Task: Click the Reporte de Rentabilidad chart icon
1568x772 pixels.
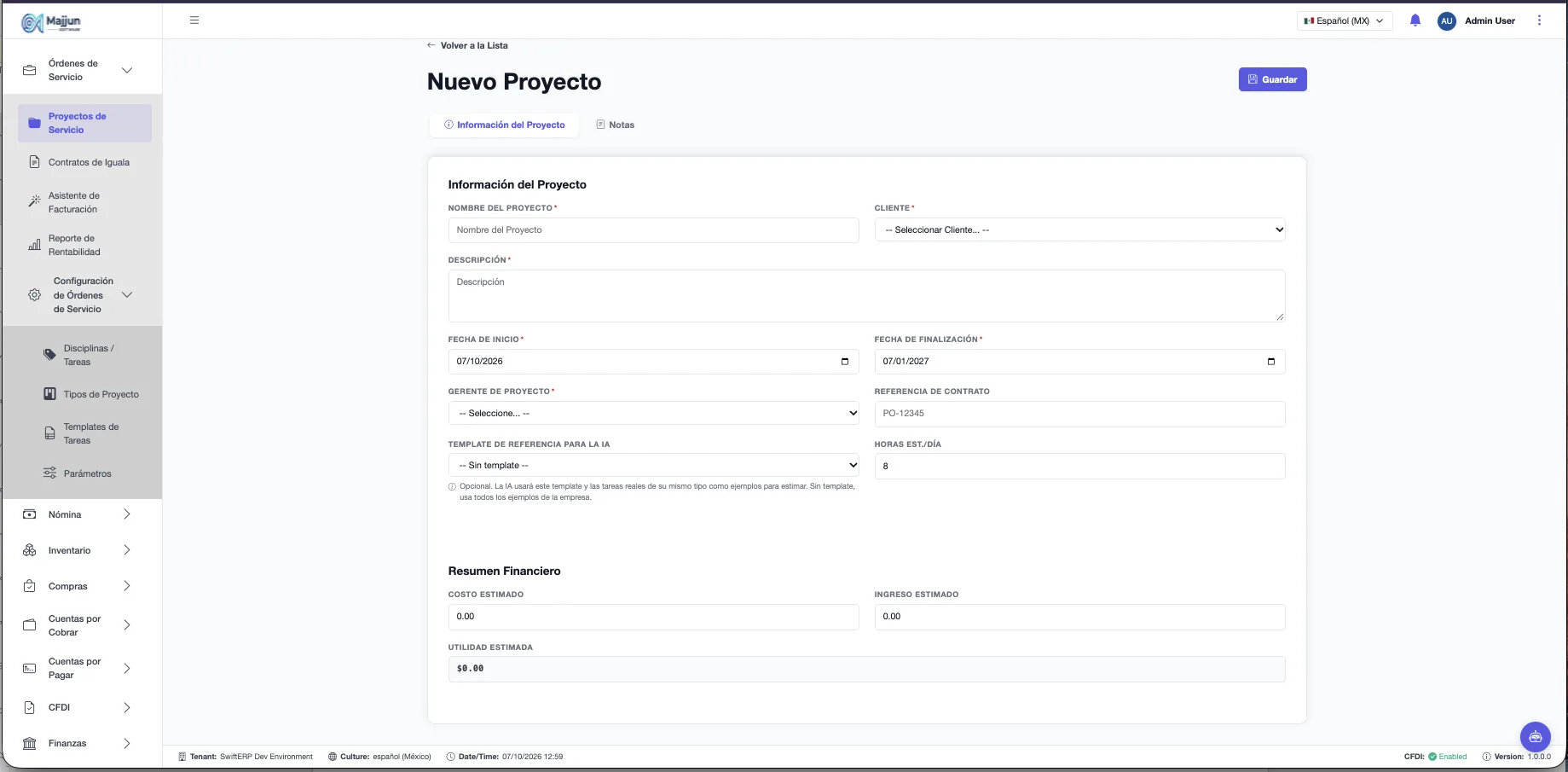Action: (34, 245)
